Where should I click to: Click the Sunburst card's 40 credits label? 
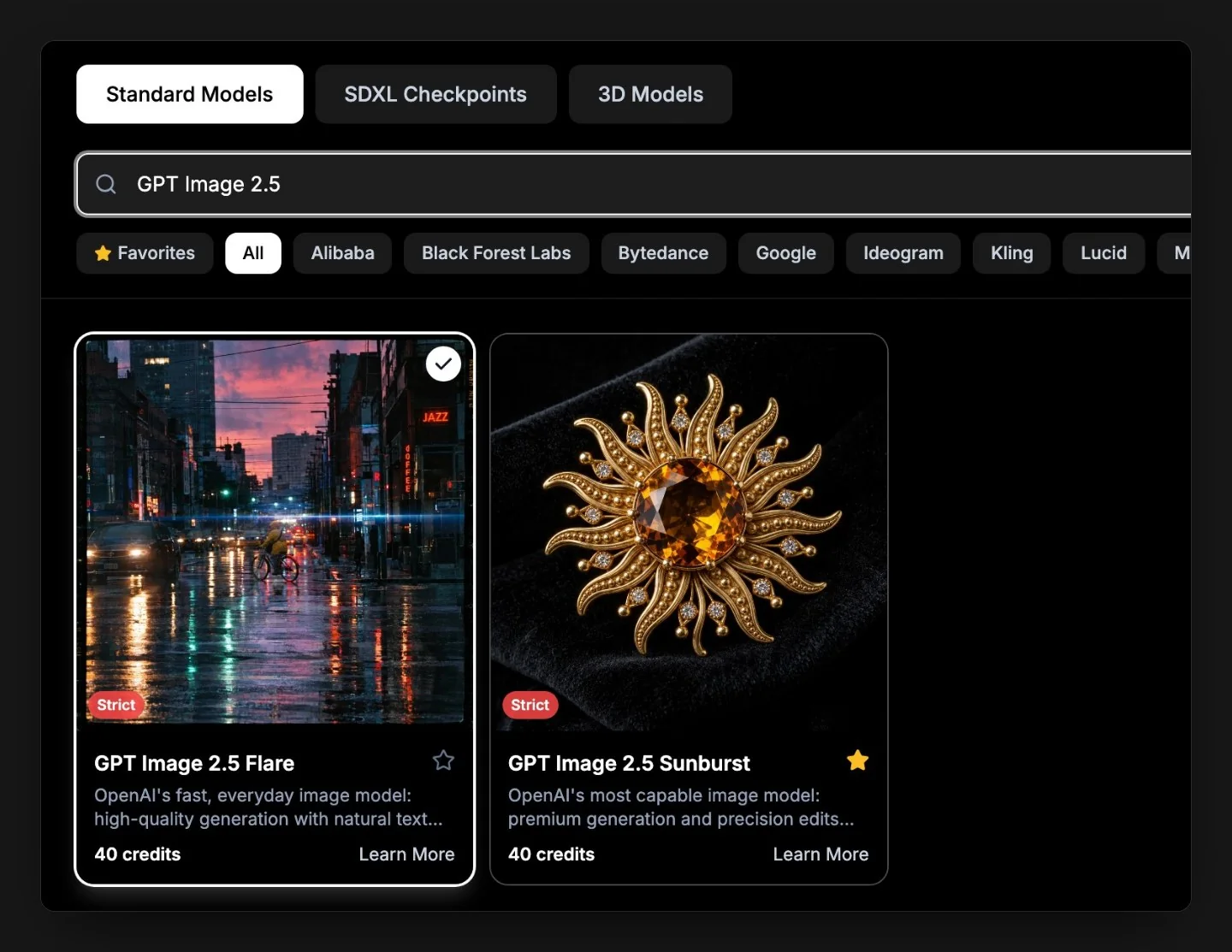(x=552, y=854)
